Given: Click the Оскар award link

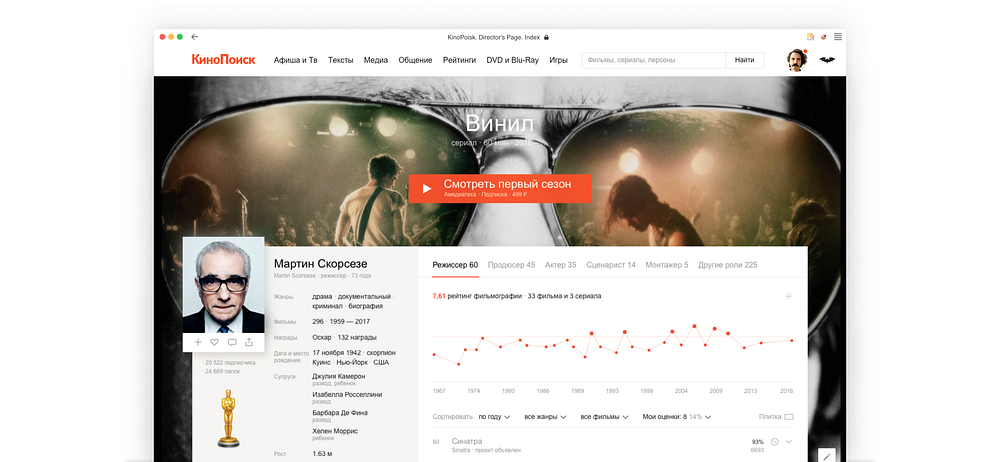Looking at the screenshot, I should click(x=322, y=337).
